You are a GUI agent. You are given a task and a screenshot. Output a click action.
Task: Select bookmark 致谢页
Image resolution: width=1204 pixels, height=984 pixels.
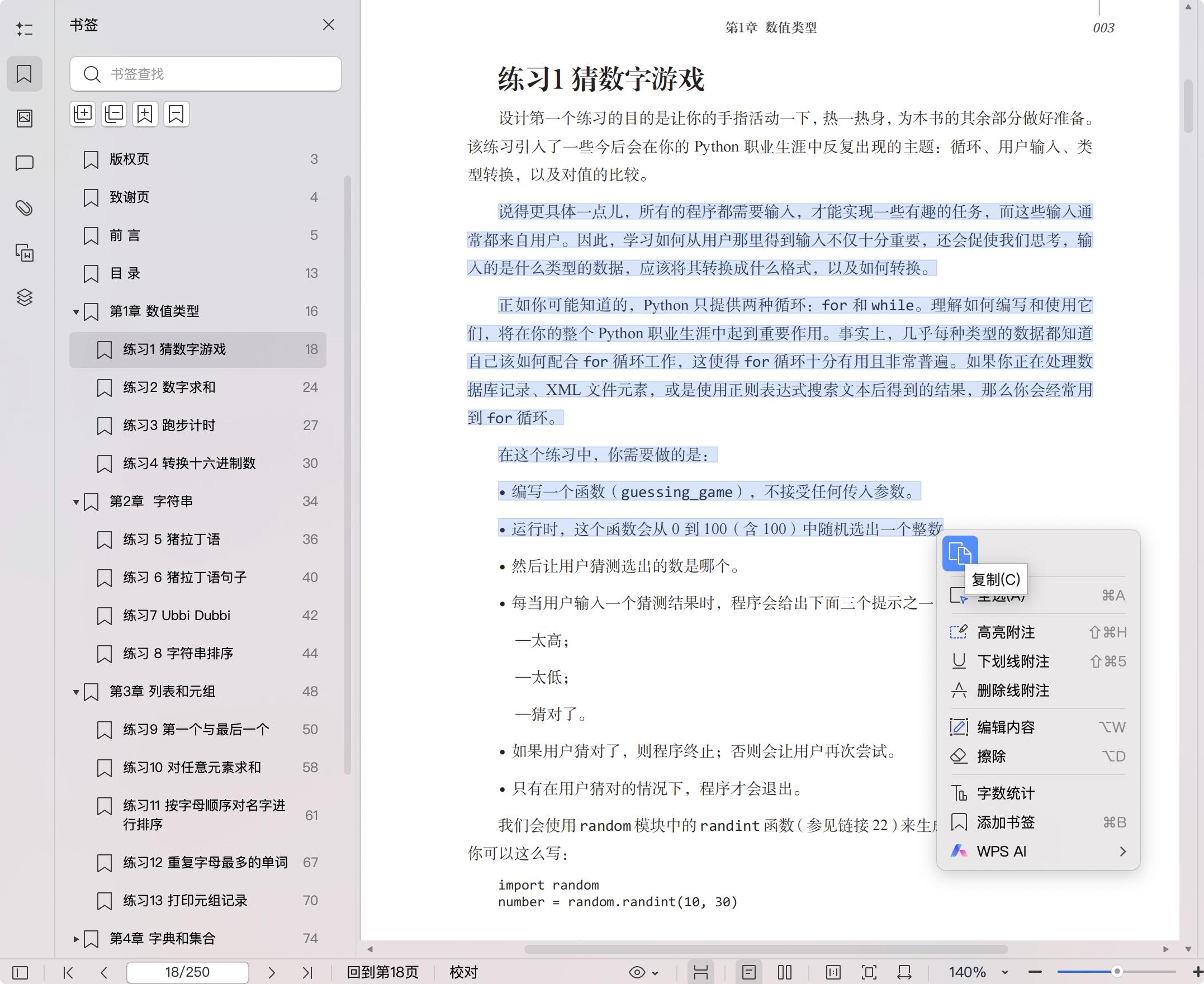(x=198, y=197)
